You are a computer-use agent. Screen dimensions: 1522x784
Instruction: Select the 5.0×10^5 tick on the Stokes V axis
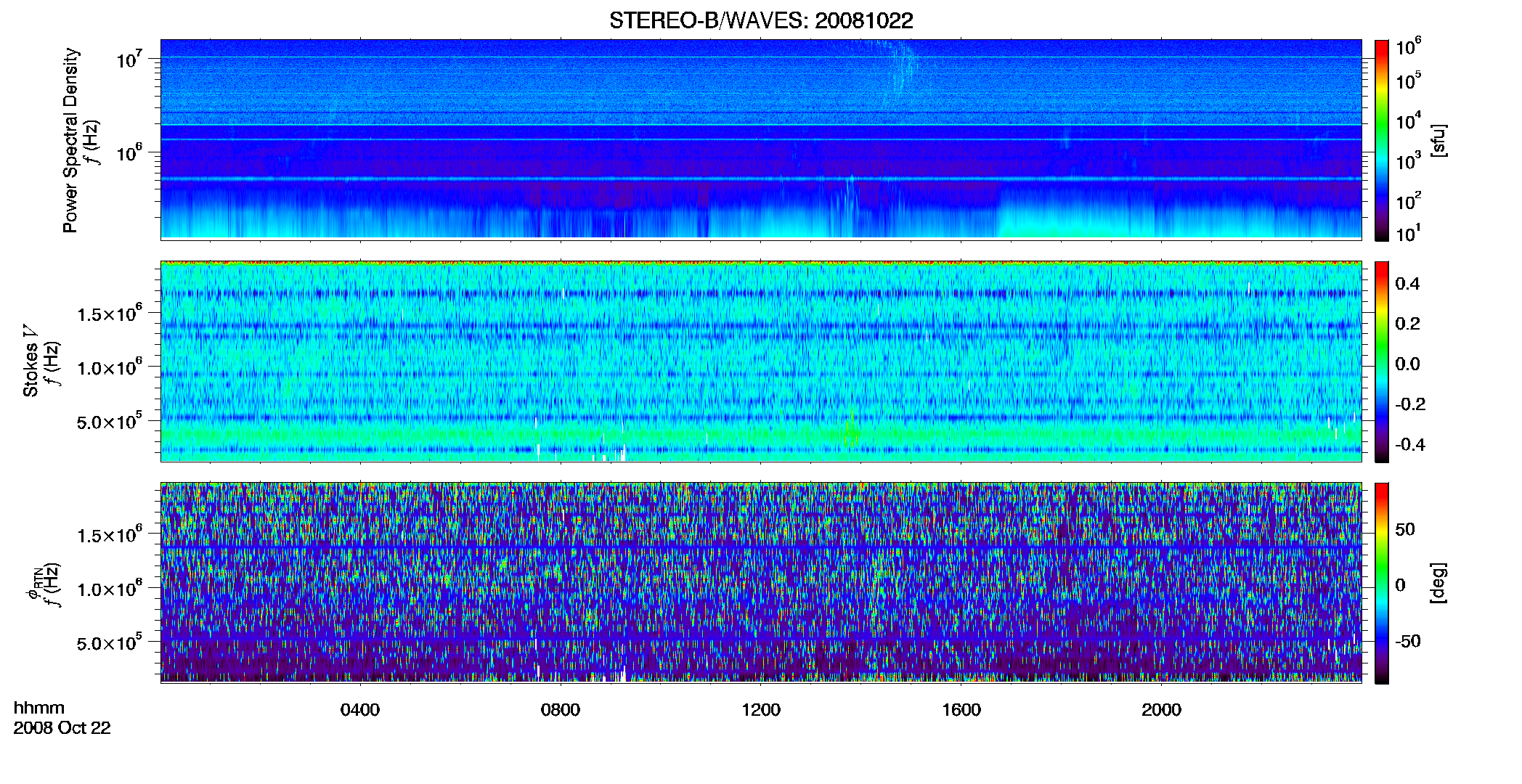tap(110, 421)
